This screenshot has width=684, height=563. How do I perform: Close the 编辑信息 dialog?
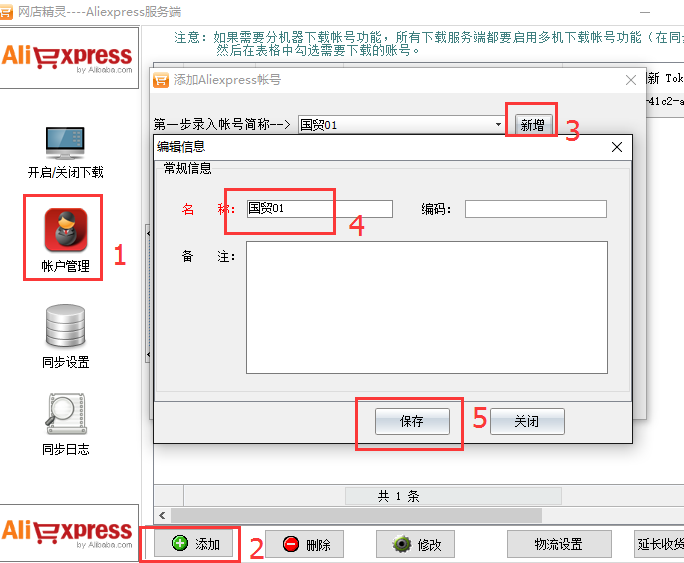617,147
